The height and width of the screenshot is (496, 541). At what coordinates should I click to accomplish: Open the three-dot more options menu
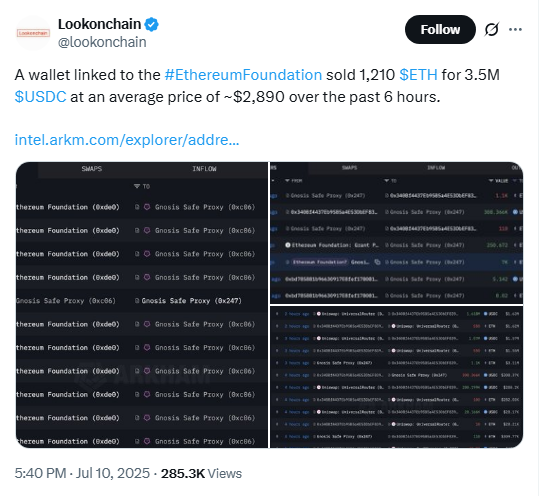[x=515, y=29]
